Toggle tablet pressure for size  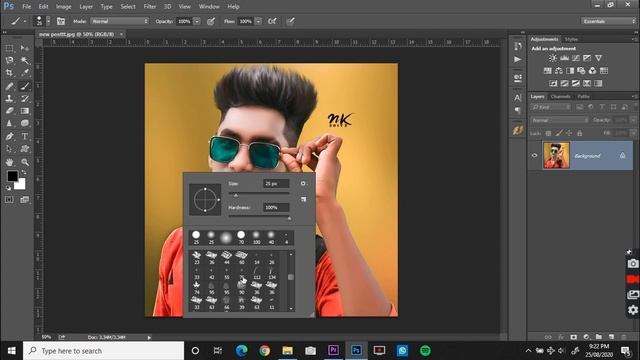pos(290,21)
